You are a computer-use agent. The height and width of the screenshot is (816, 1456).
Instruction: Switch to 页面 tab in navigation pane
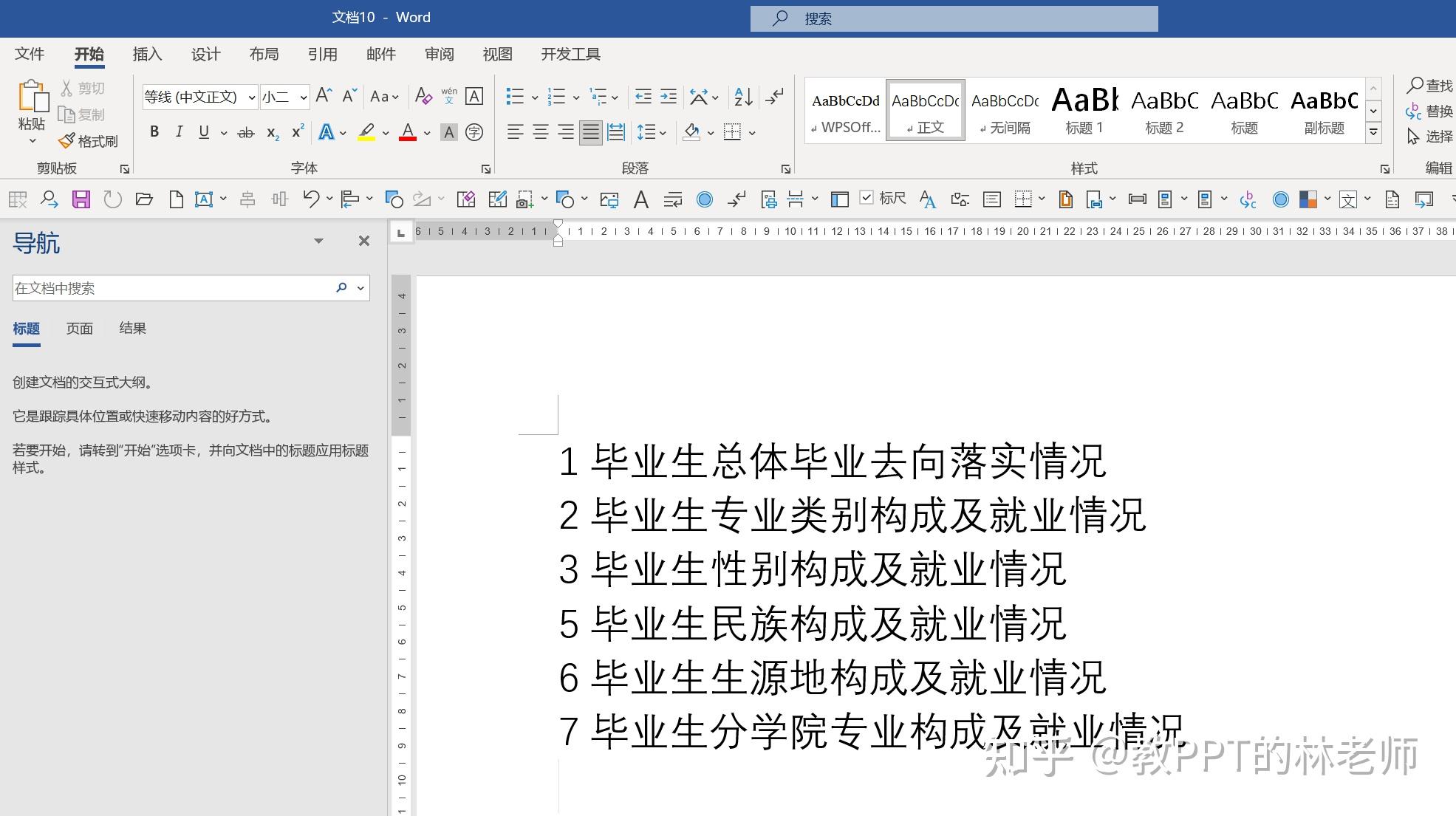click(x=80, y=329)
